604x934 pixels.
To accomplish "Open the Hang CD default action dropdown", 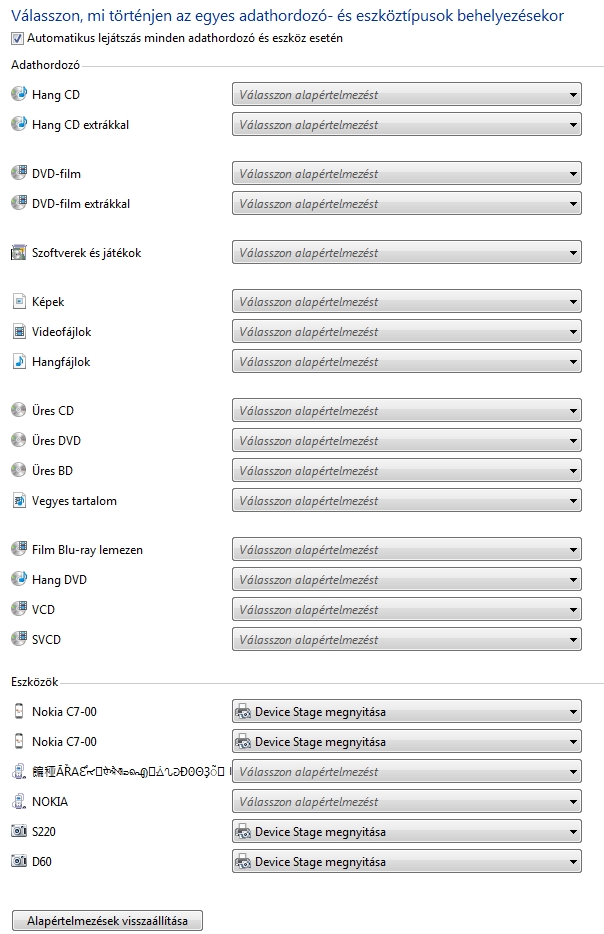I will coord(406,95).
